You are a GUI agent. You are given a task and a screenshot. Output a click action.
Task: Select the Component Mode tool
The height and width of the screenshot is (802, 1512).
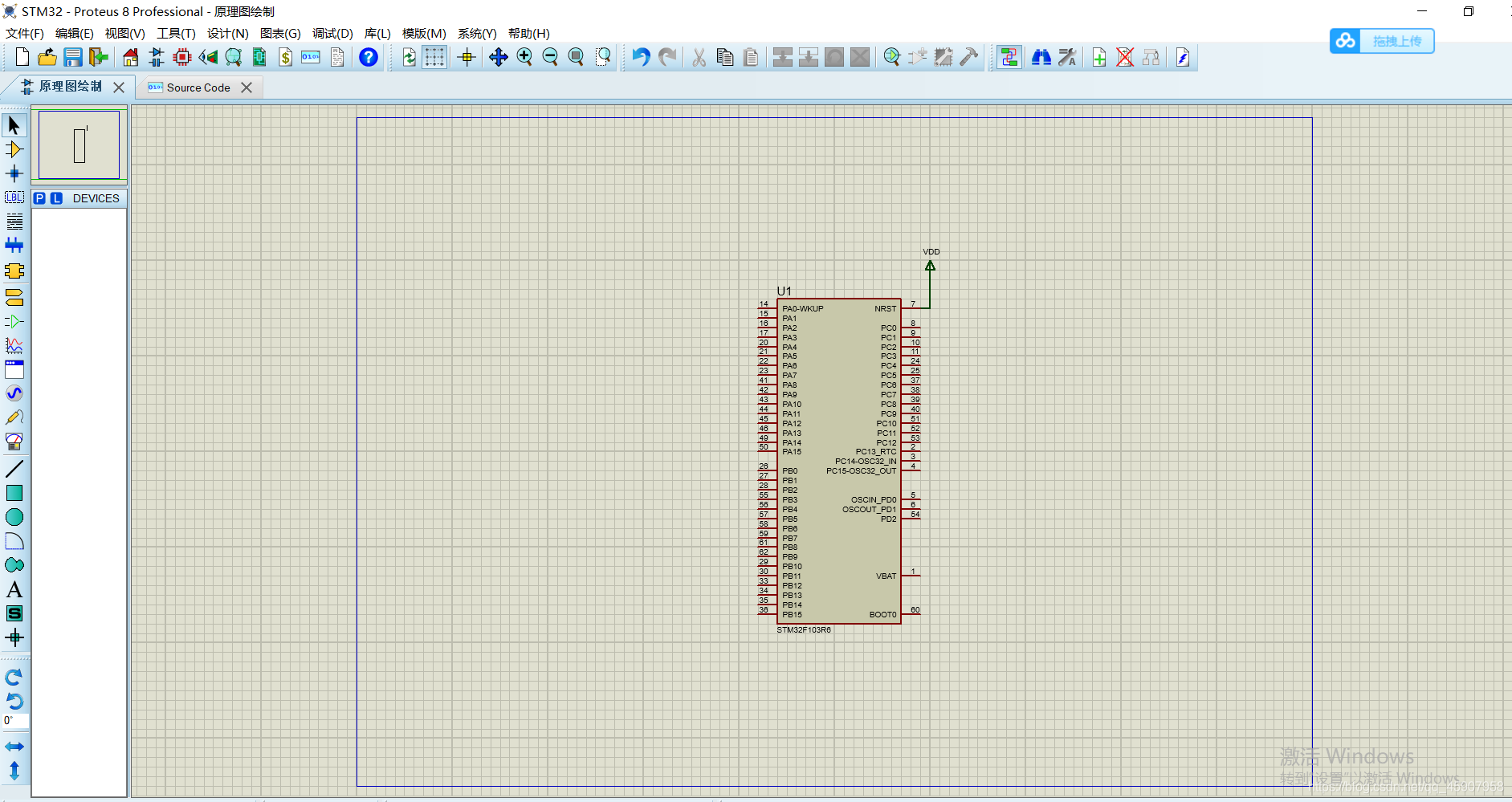click(14, 149)
